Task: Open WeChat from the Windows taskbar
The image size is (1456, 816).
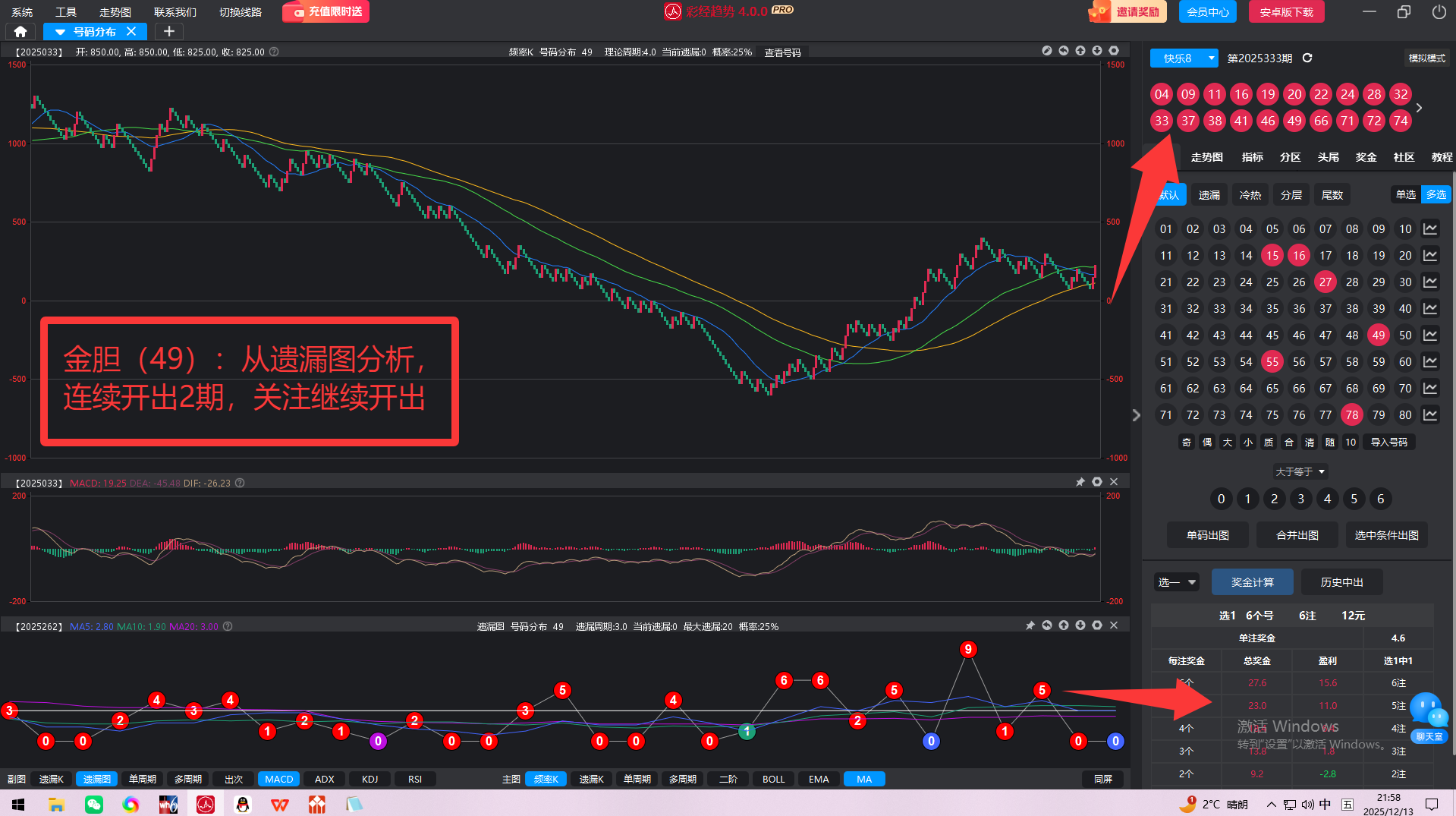Action: (94, 804)
